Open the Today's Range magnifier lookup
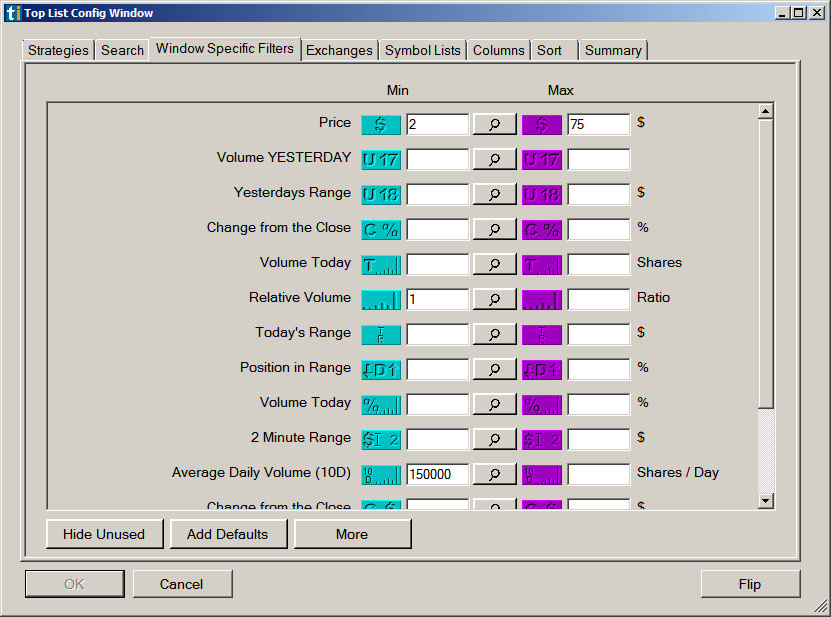The width and height of the screenshot is (831, 617). click(x=494, y=334)
